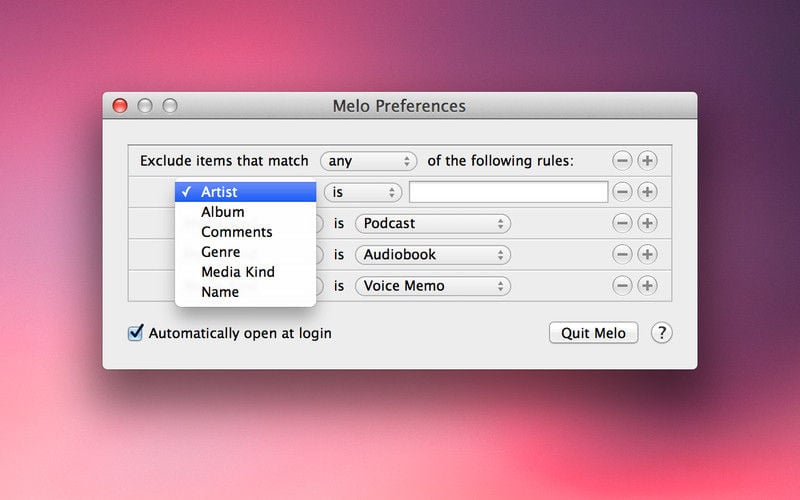Choose Comments from the popup menu
This screenshot has height=500, width=800.
point(245,232)
